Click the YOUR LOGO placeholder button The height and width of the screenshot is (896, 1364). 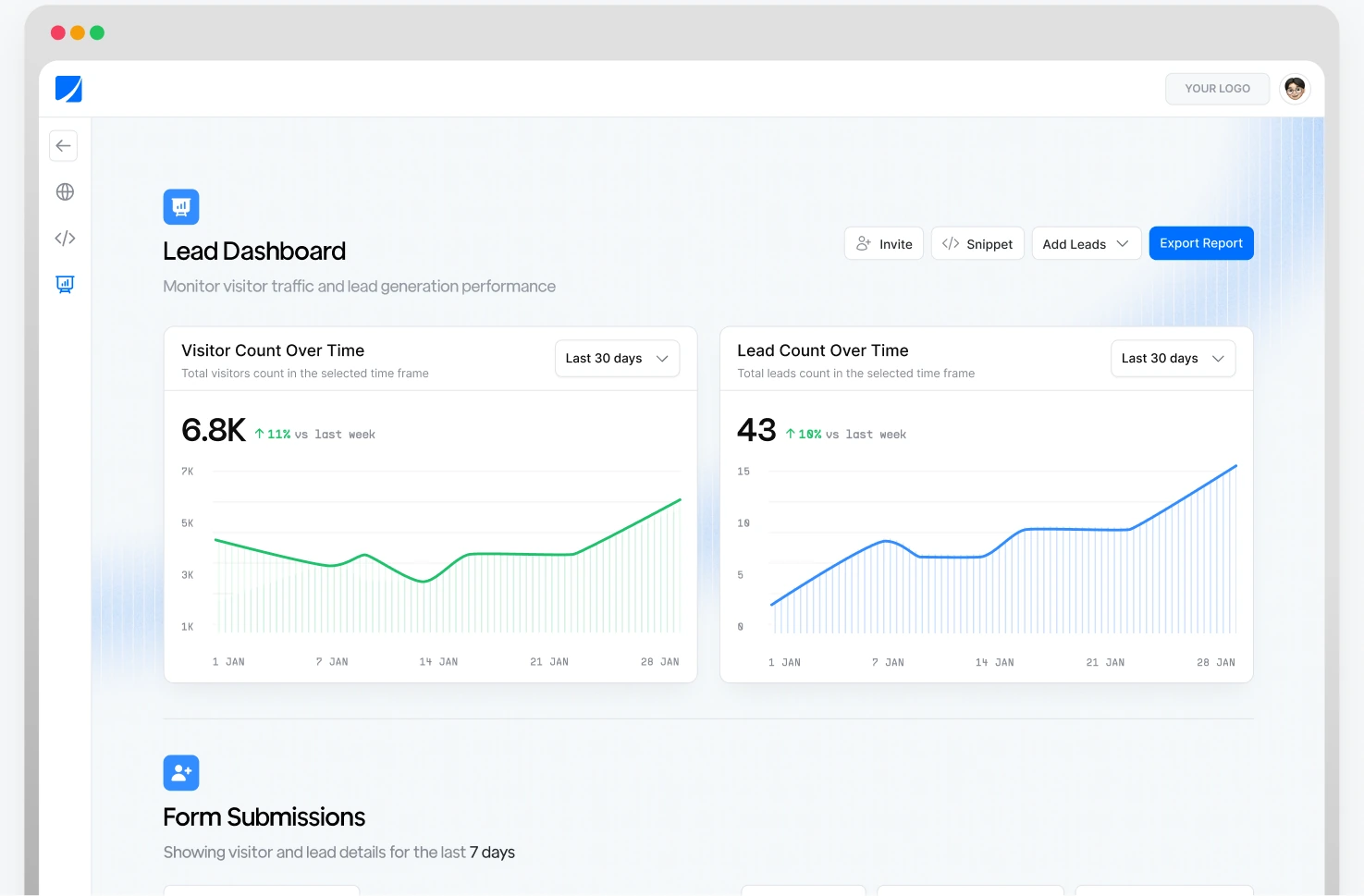click(x=1217, y=89)
